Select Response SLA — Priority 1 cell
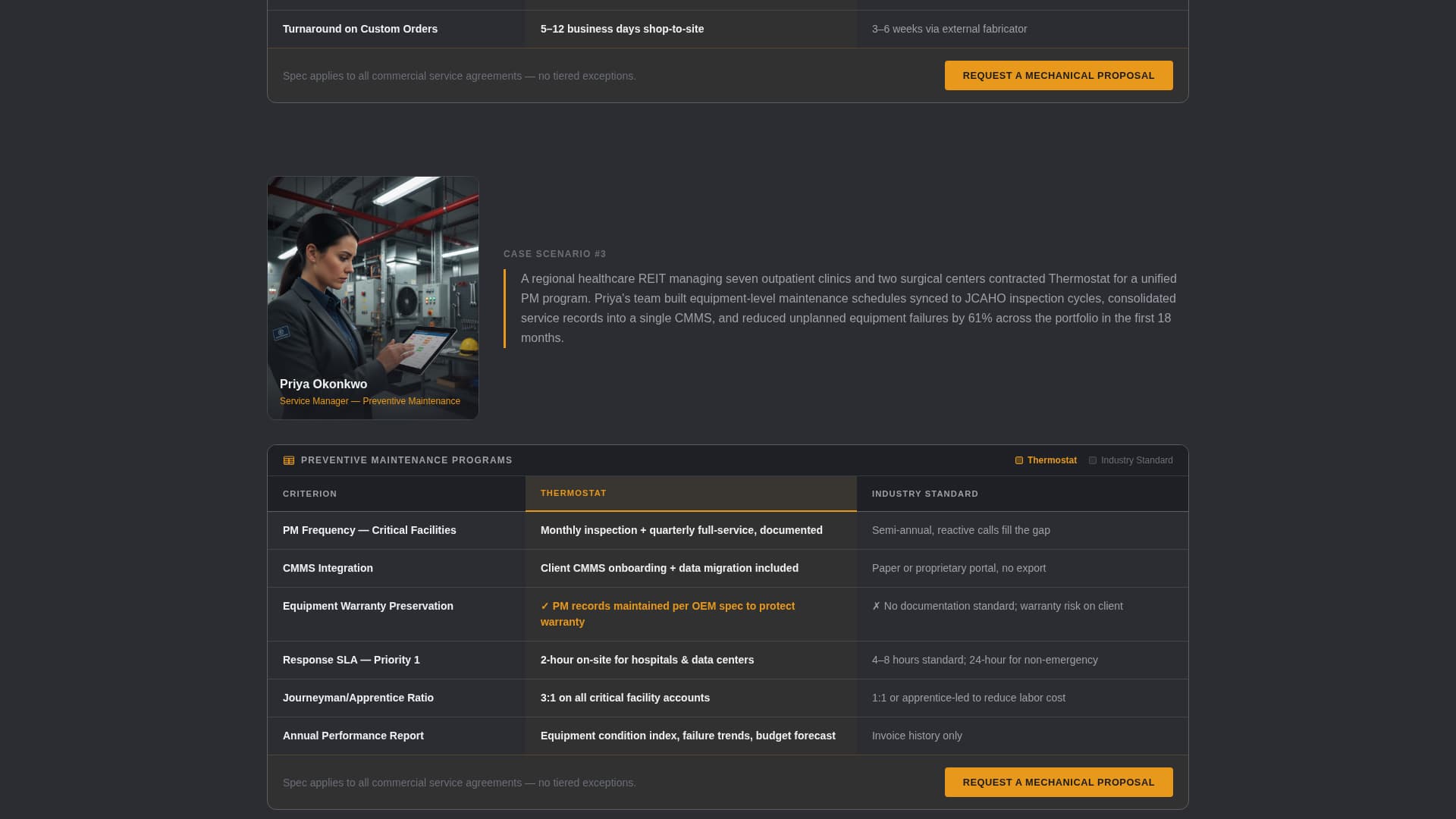 coord(396,660)
